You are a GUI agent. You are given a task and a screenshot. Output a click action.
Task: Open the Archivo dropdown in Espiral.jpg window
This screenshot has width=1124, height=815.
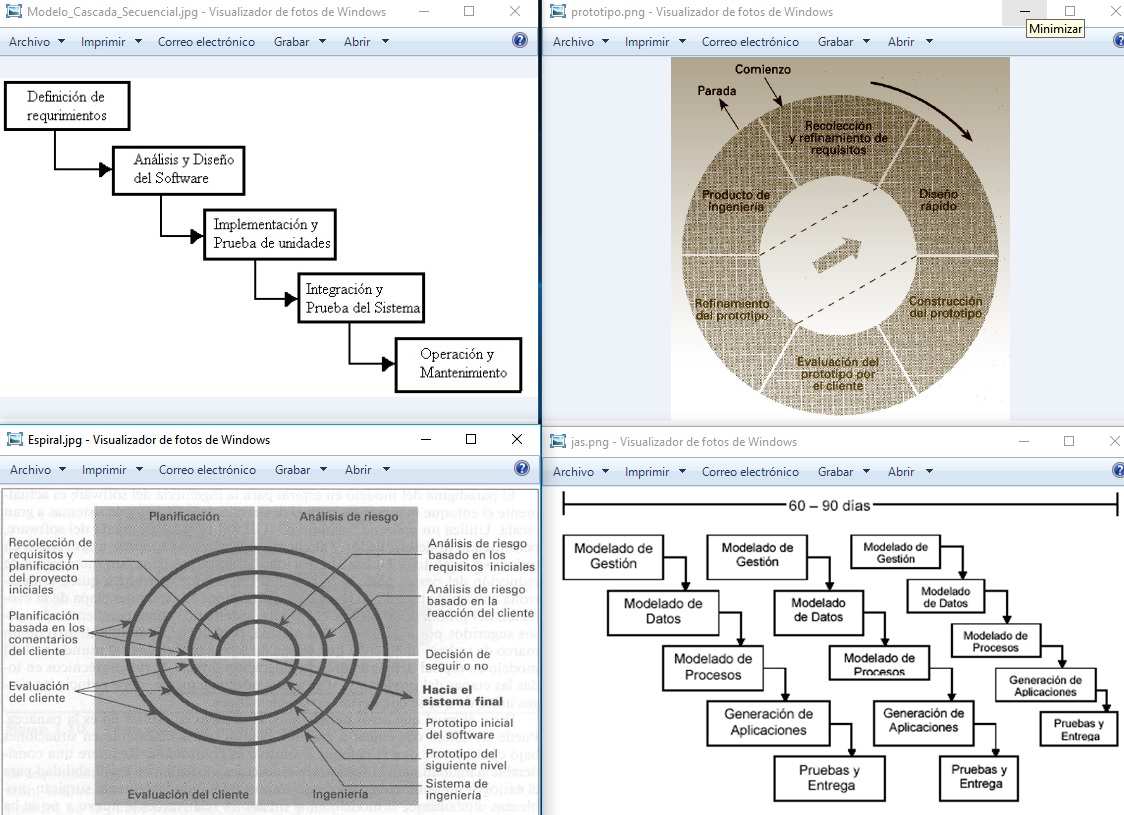coord(36,469)
